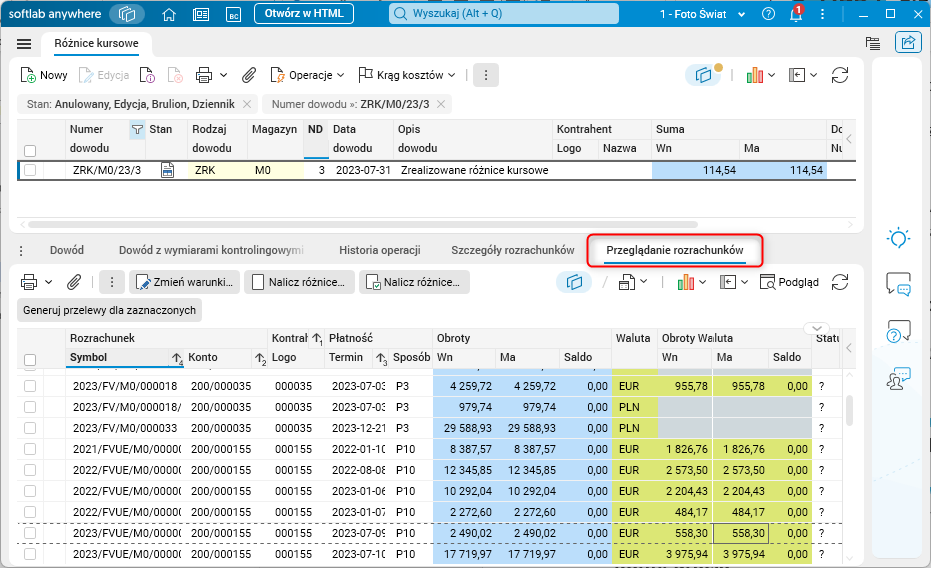931x568 pixels.
Task: Click the home icon in title bar
Action: coord(169,14)
